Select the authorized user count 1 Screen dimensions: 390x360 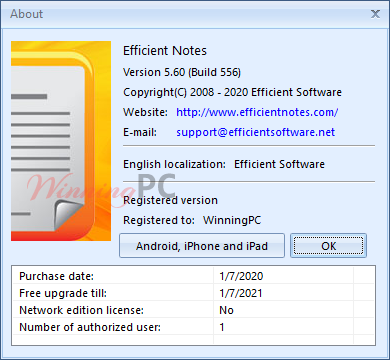pyautogui.click(x=222, y=327)
